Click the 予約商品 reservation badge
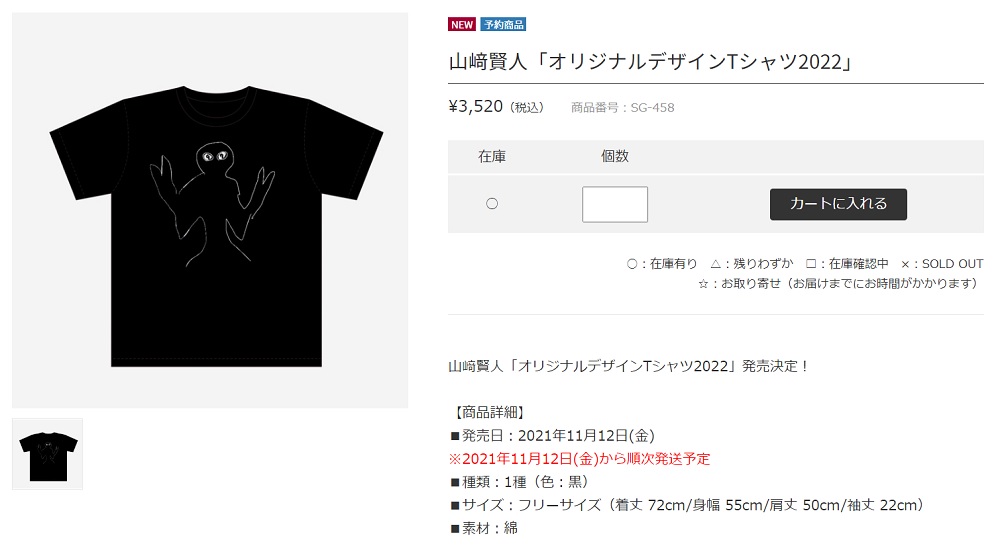 [503, 24]
